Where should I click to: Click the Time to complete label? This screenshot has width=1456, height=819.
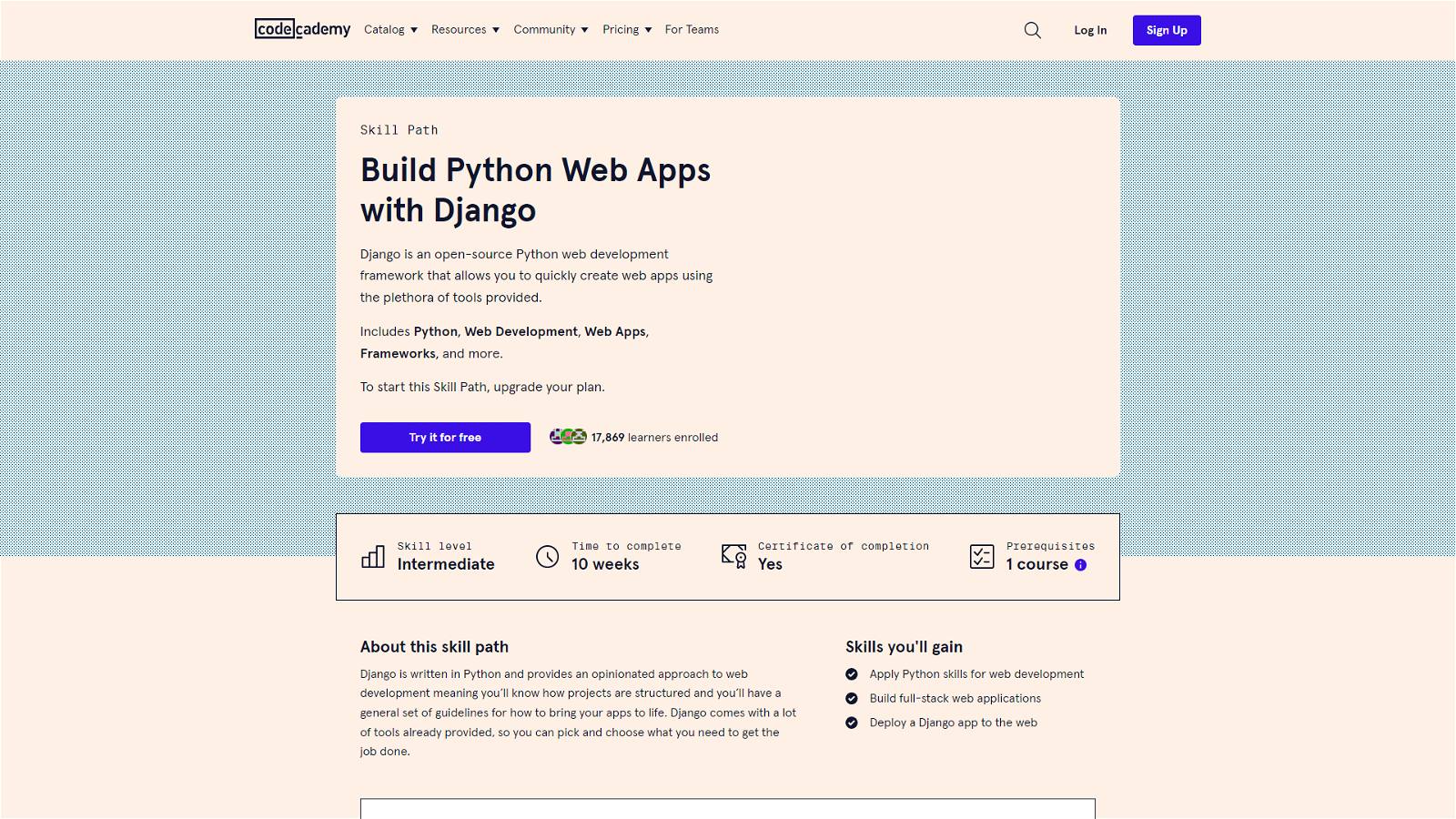coord(626,546)
